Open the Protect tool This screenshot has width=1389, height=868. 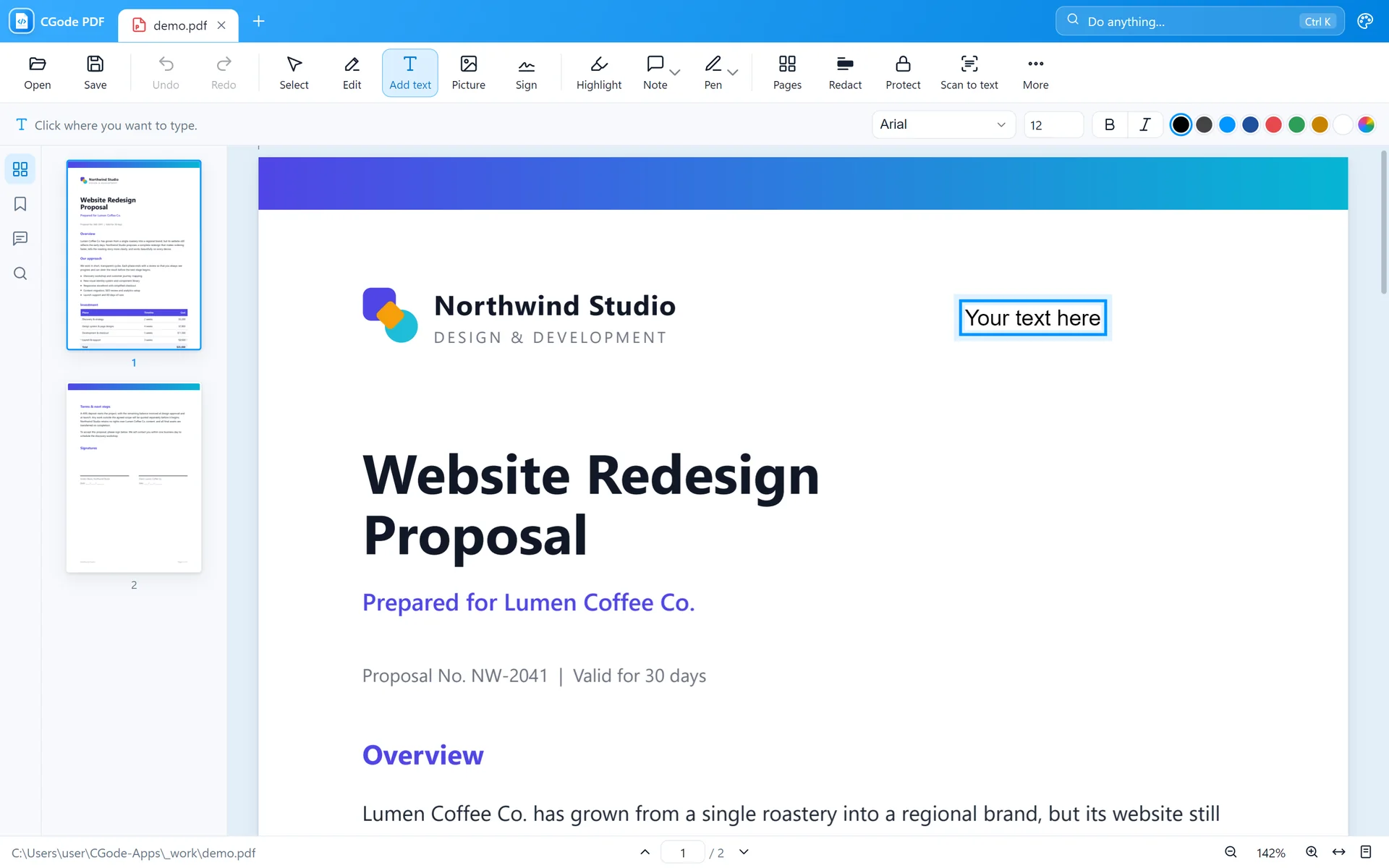coord(903,72)
